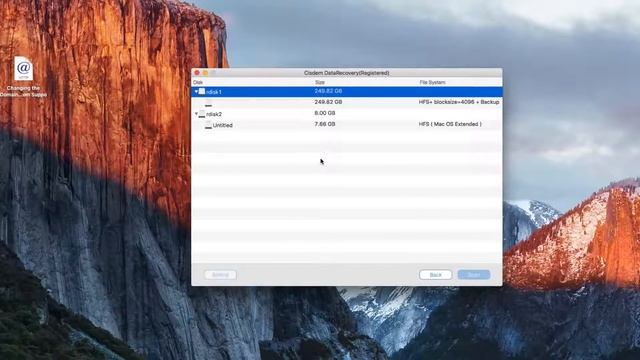This screenshot has width=640, height=360.
Task: Click the HFS ( Mac OS Extended ) text
Action: point(450,124)
